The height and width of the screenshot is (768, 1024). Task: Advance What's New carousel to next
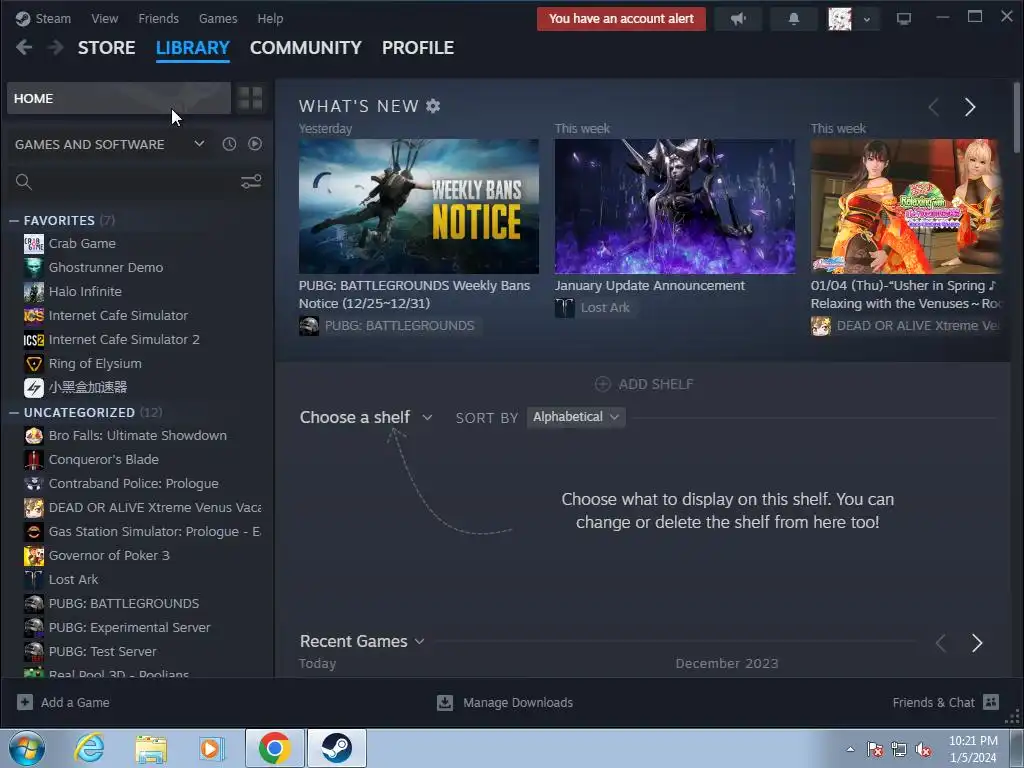point(970,107)
